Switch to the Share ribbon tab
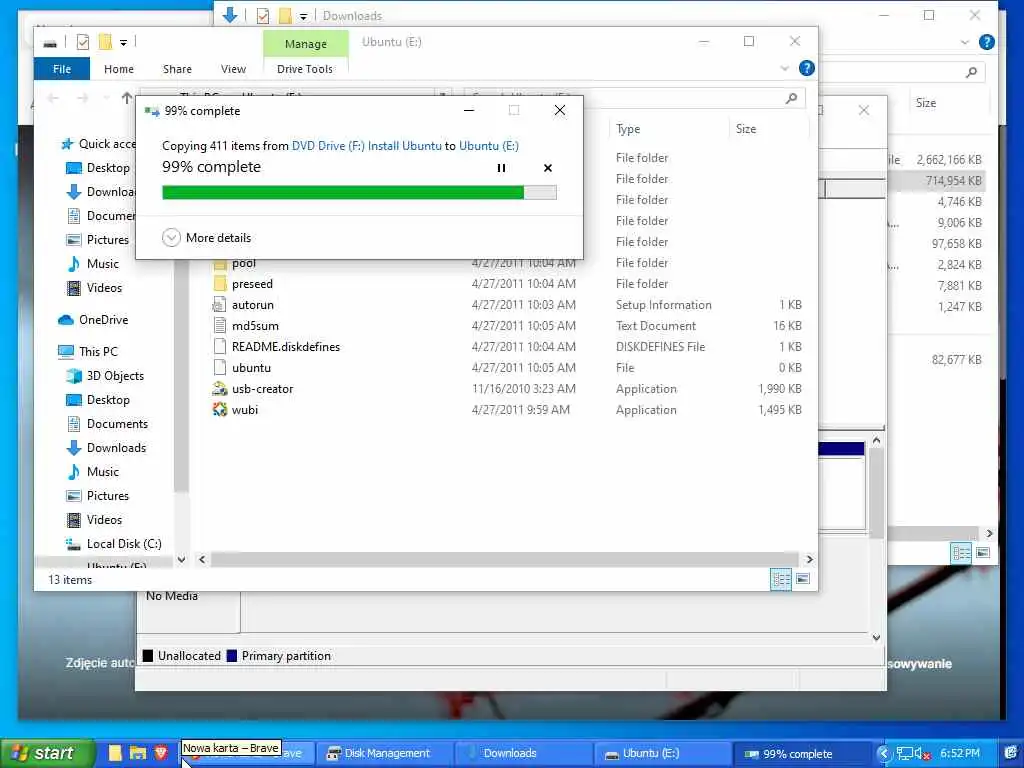1024x768 pixels. pyautogui.click(x=177, y=69)
